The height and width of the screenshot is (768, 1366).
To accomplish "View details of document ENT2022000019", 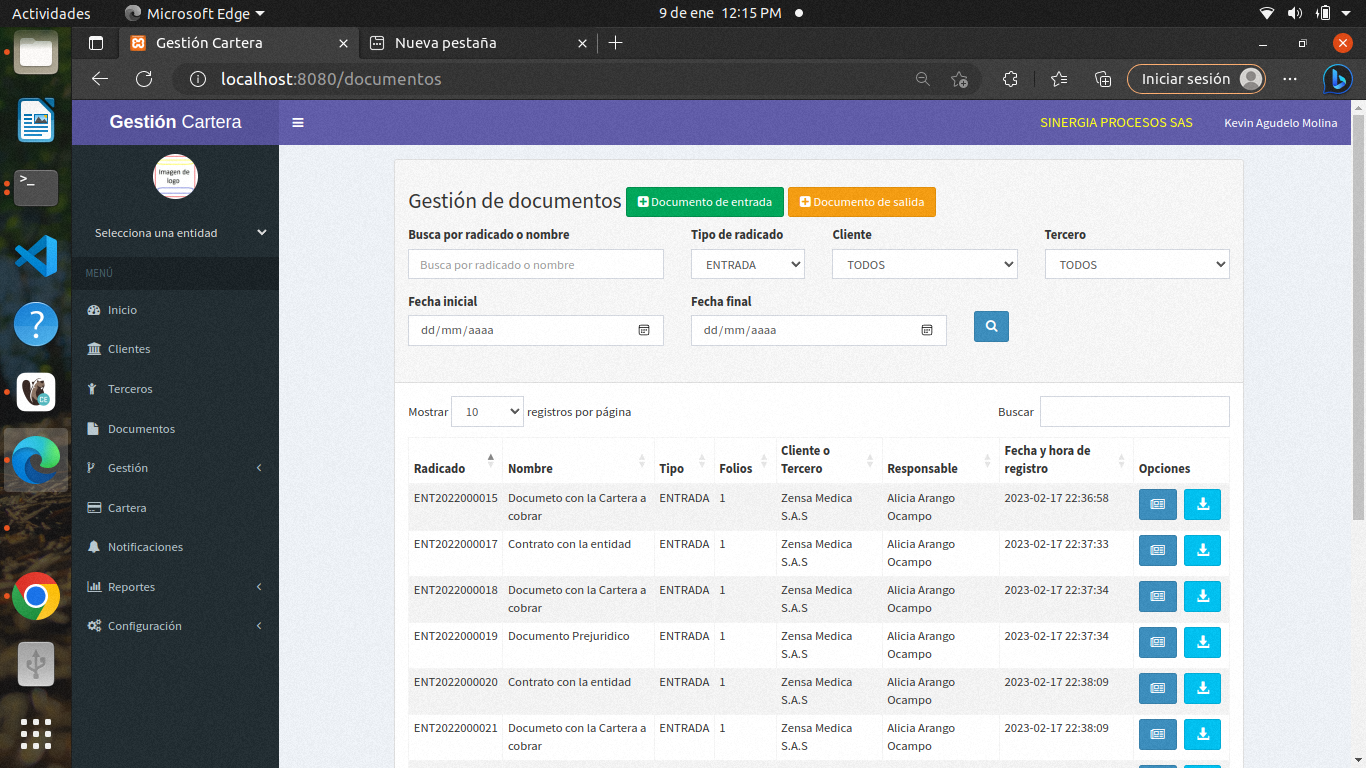I will (1157, 643).
